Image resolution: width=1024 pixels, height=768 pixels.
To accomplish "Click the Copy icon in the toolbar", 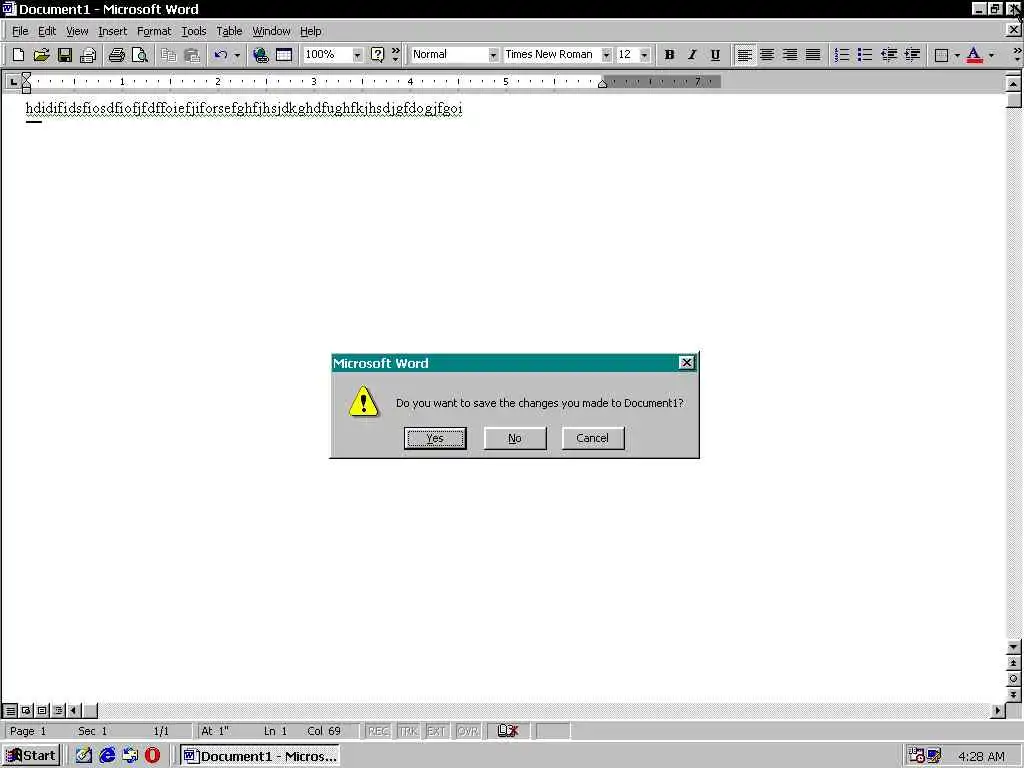I will tap(168, 55).
